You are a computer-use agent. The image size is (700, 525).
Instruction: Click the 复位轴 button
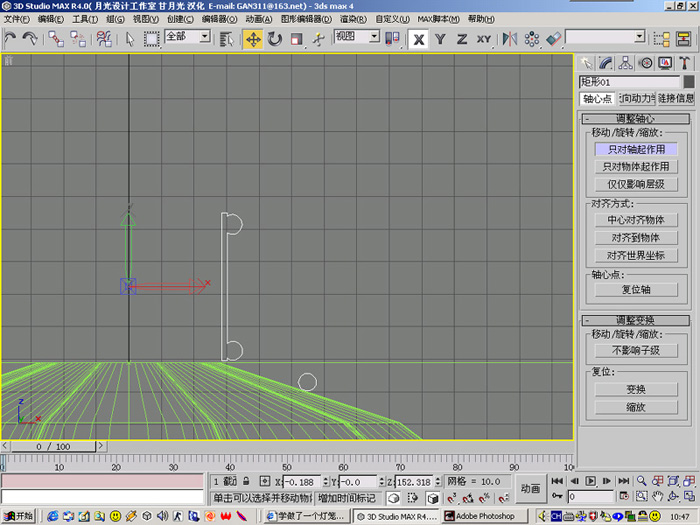click(x=636, y=289)
